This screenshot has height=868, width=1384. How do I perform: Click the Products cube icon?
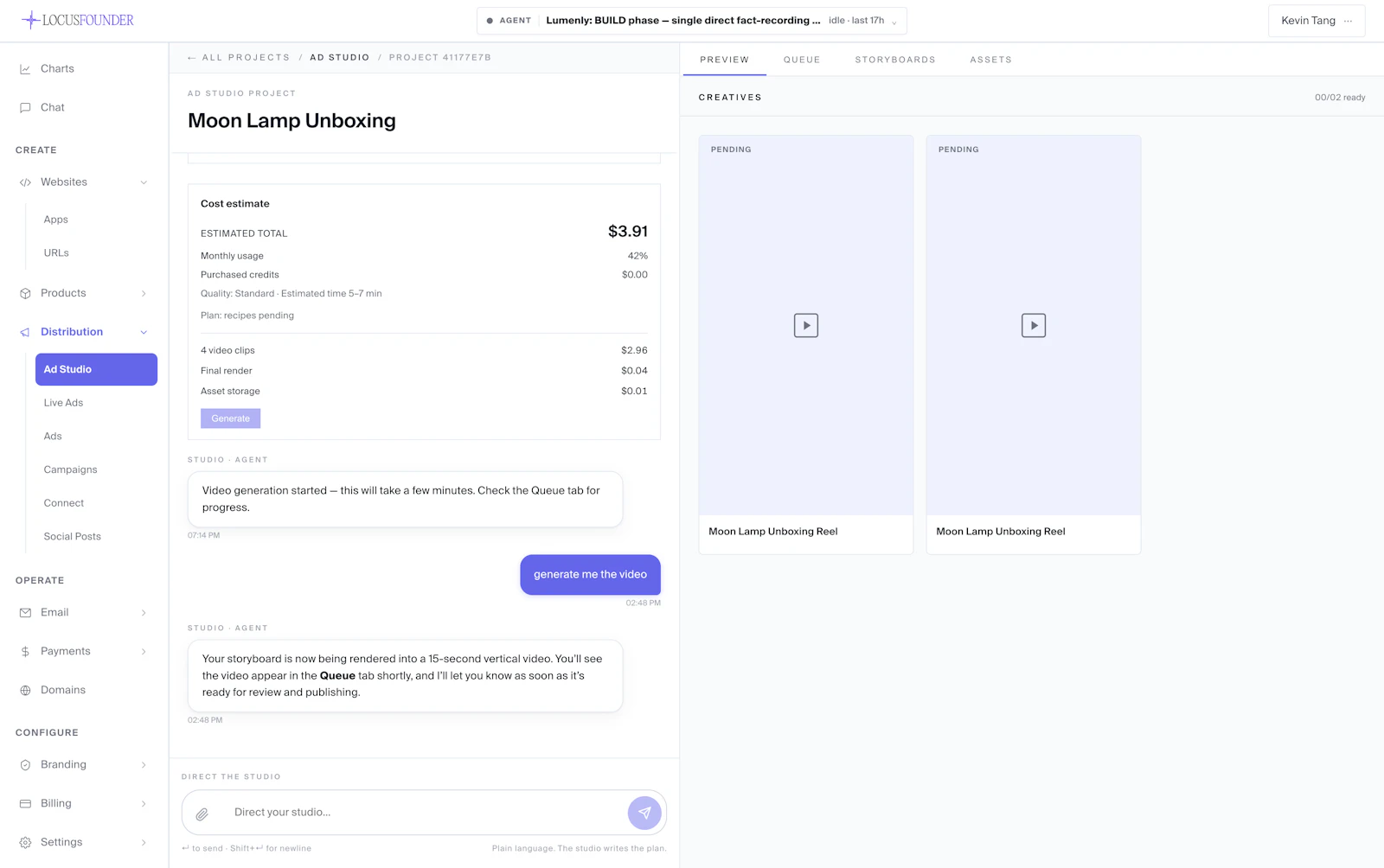coord(25,294)
